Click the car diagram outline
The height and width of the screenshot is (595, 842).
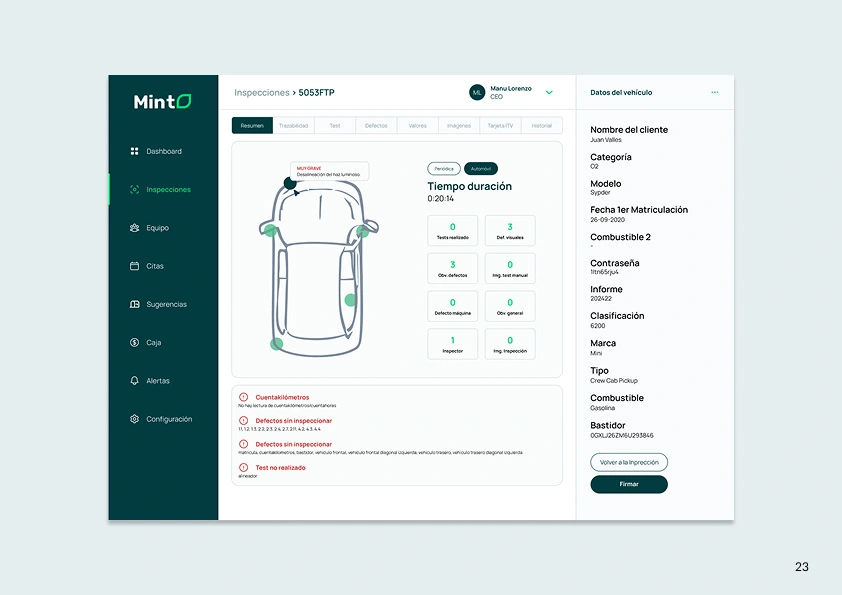coord(319,269)
